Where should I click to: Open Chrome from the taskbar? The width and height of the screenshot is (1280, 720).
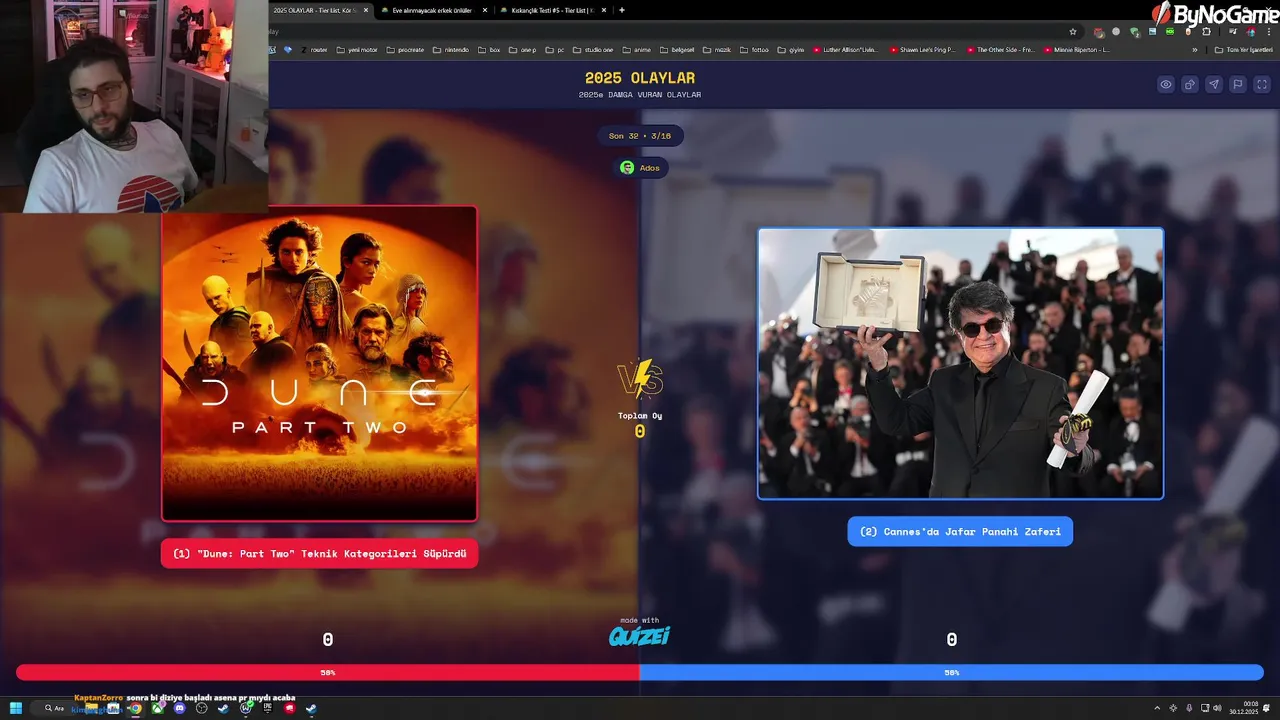click(x=135, y=708)
